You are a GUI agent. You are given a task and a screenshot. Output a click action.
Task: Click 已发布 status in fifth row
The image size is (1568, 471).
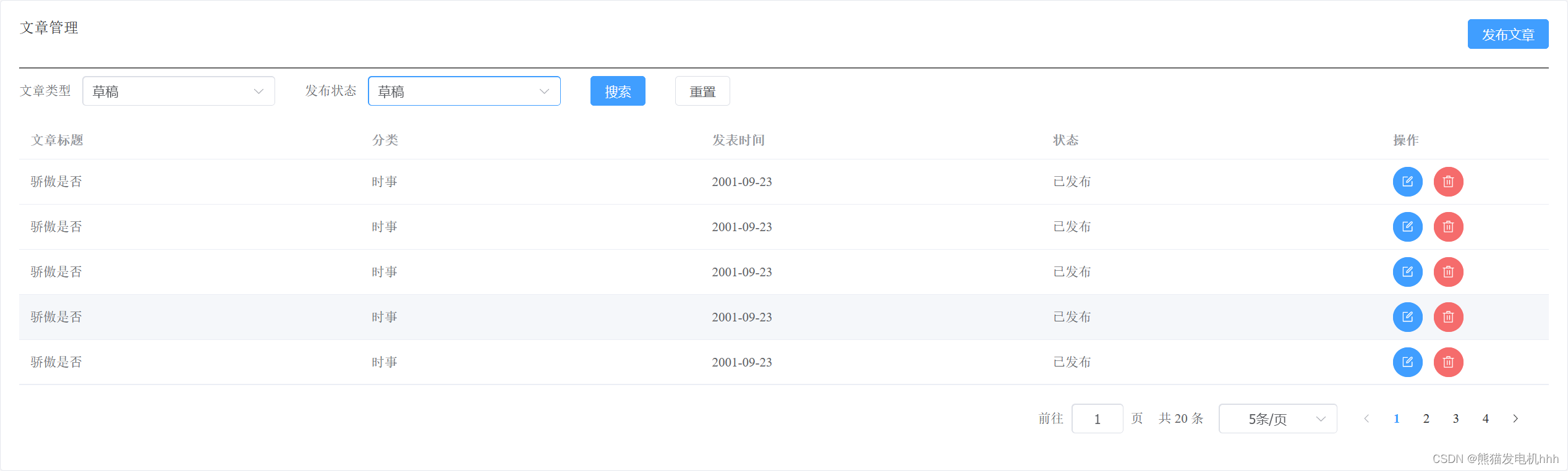click(x=1072, y=362)
